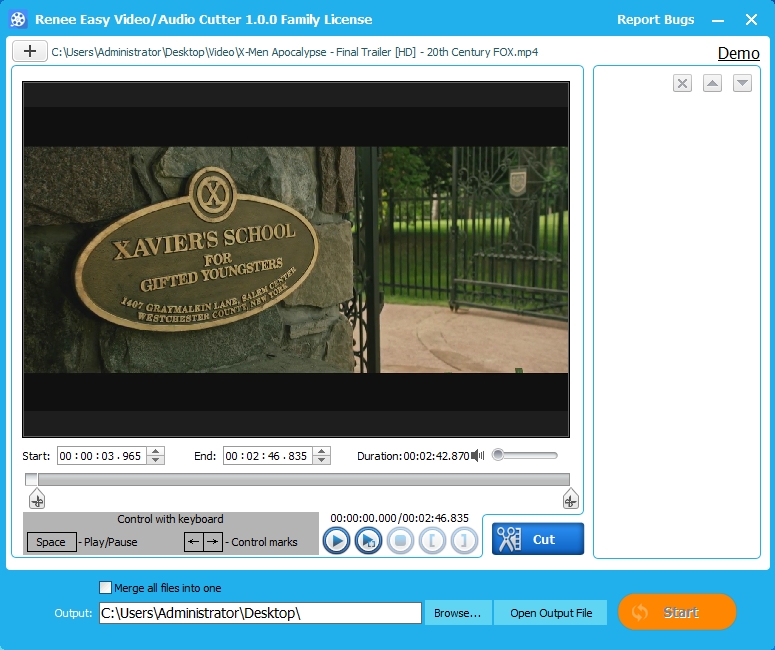Click the play selected clip button
Image resolution: width=775 pixels, height=650 pixels.
click(368, 541)
